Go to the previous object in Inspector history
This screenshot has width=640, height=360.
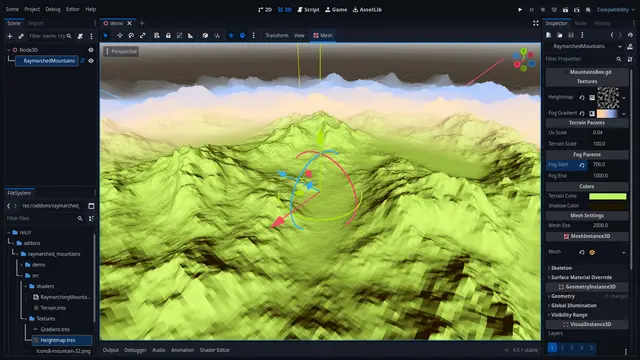pos(612,35)
